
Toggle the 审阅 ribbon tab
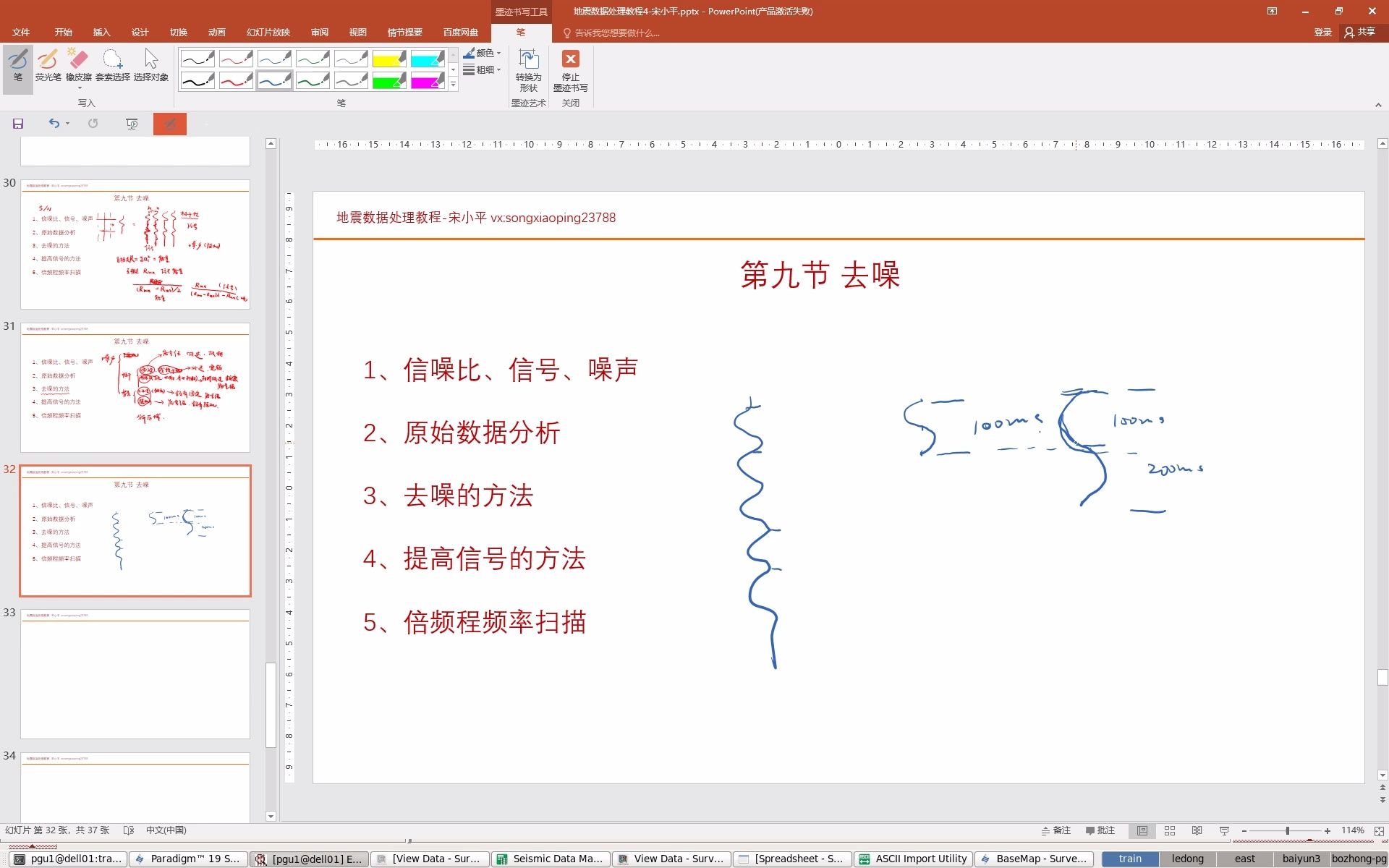click(x=319, y=32)
